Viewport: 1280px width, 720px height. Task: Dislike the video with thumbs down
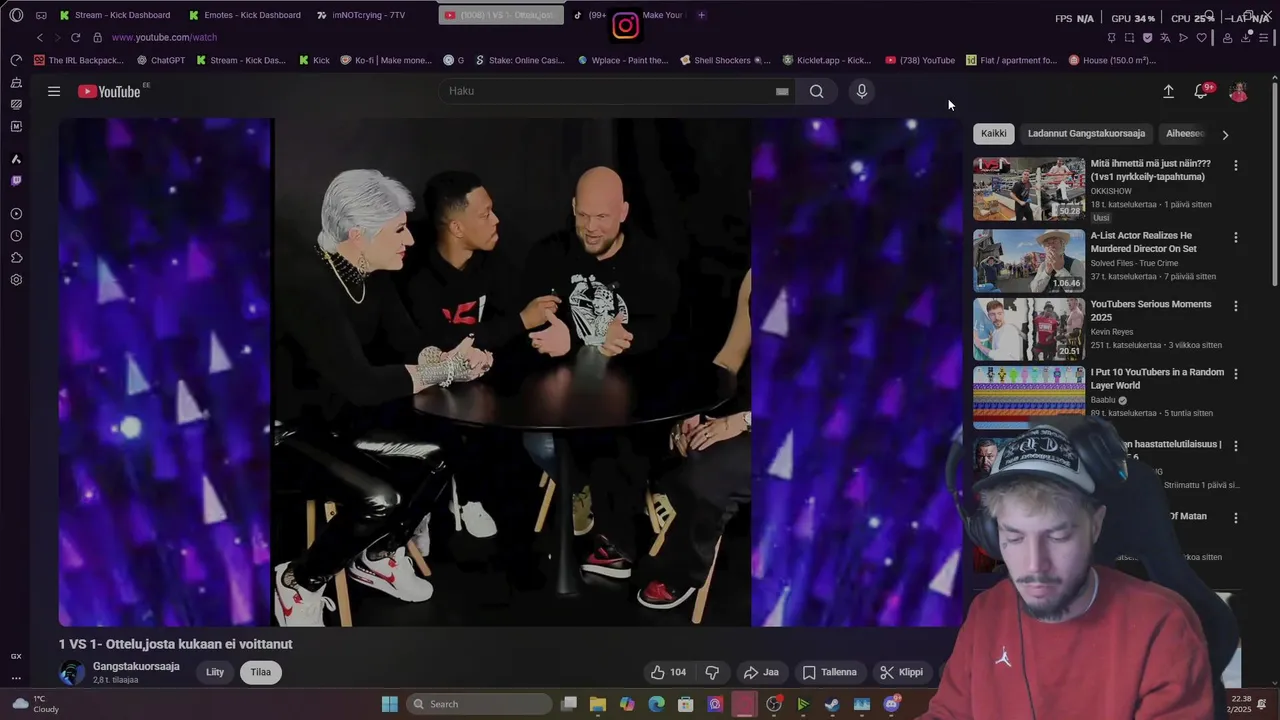(712, 672)
